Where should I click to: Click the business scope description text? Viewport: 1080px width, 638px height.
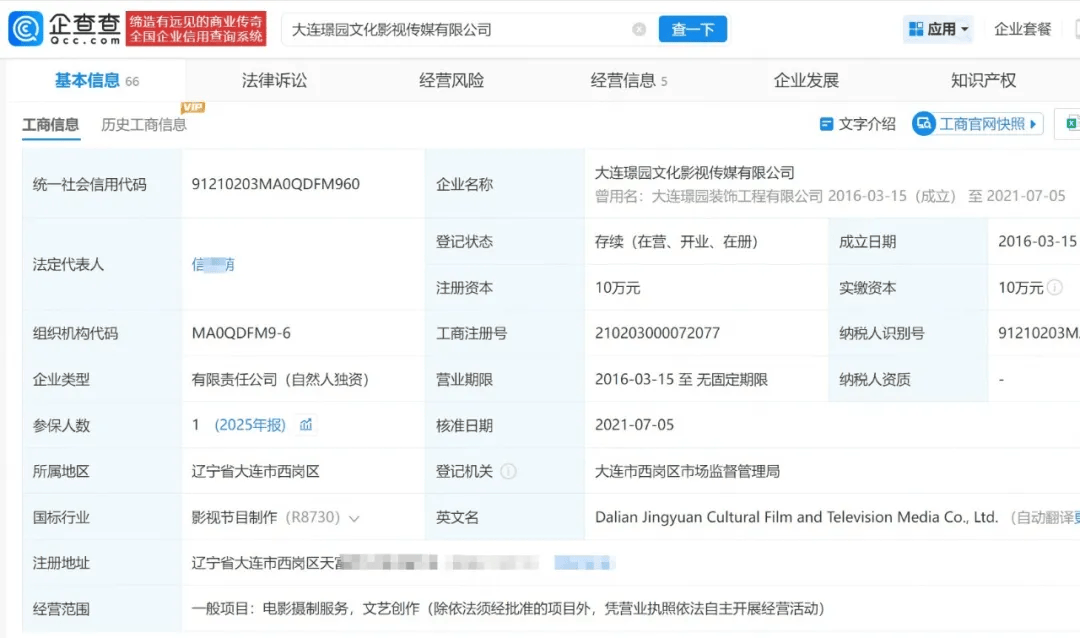[508, 609]
